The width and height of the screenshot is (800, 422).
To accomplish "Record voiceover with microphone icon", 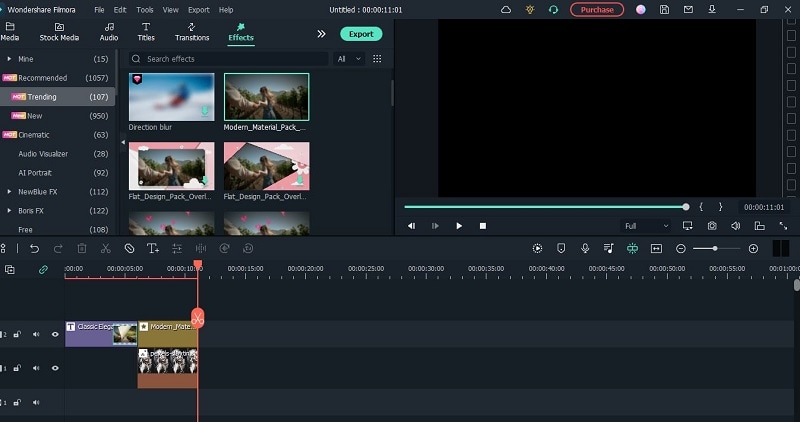I will pyautogui.click(x=585, y=249).
